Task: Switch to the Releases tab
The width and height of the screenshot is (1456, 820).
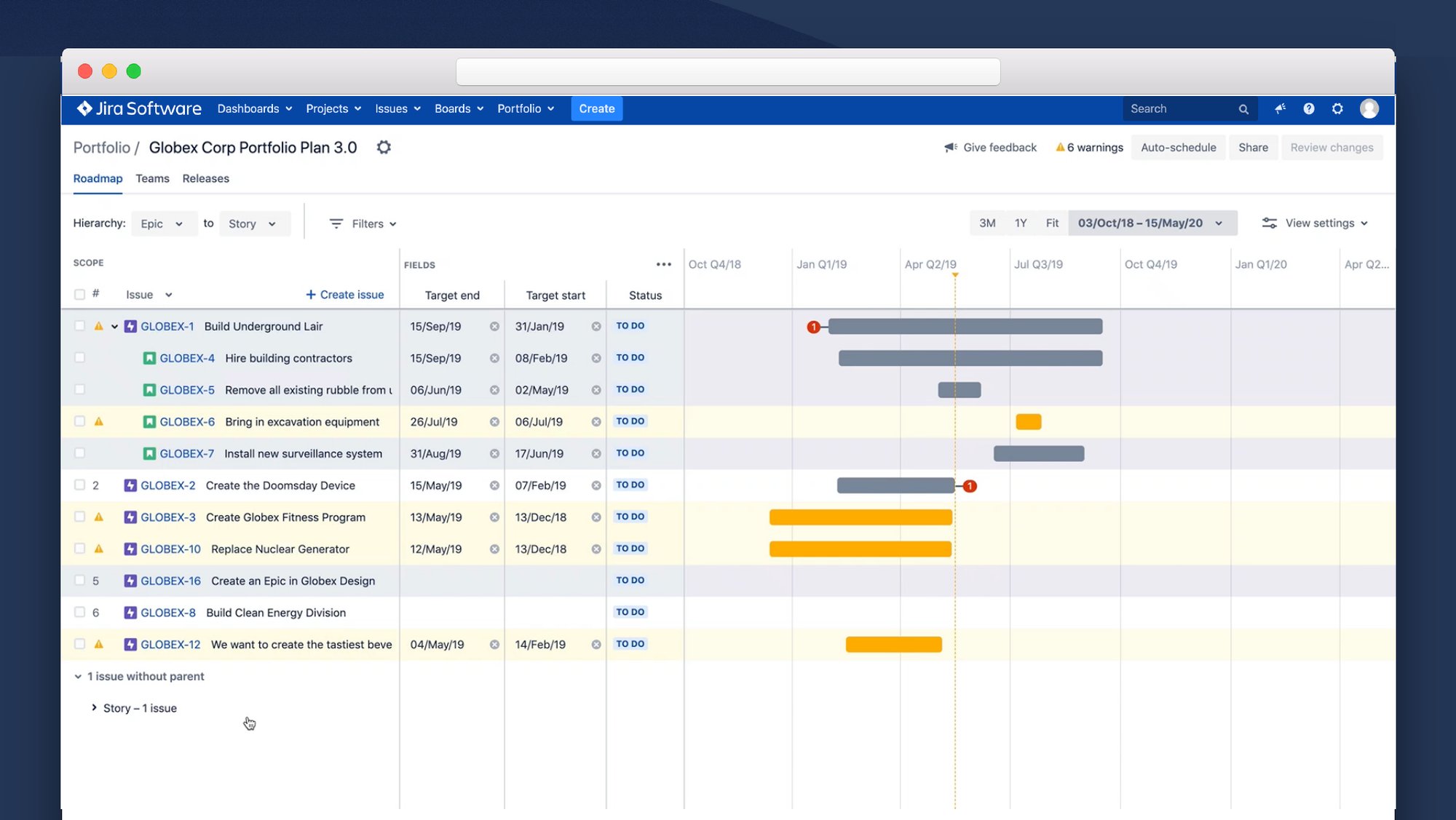Action: (x=205, y=179)
